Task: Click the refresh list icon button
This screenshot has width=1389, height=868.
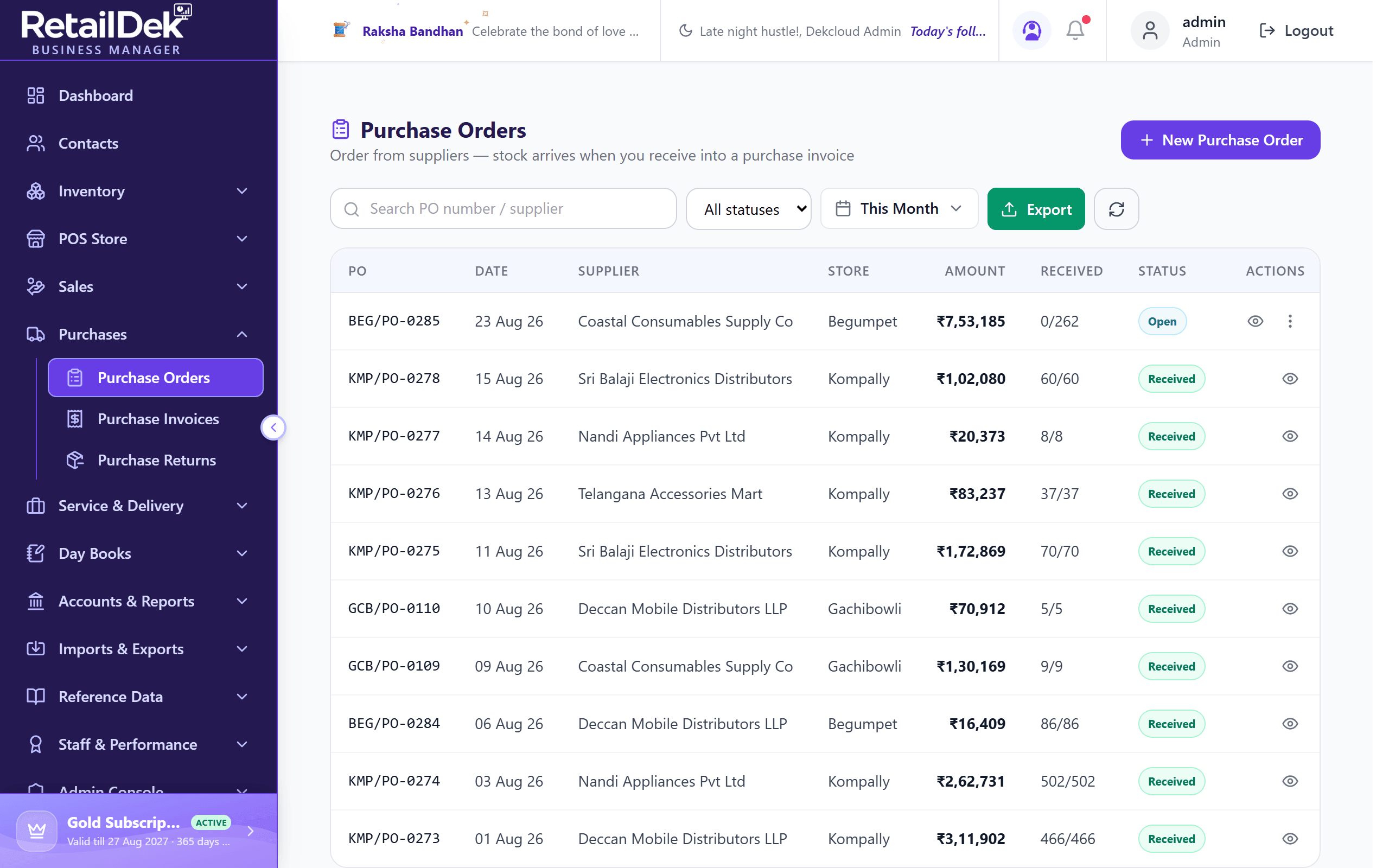Action: click(x=1116, y=209)
